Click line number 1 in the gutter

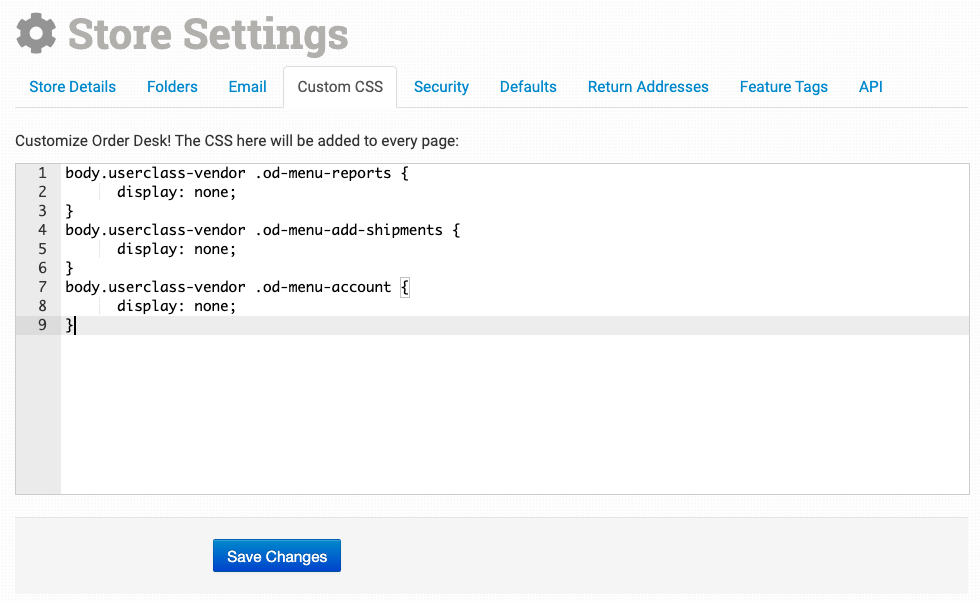pos(41,173)
